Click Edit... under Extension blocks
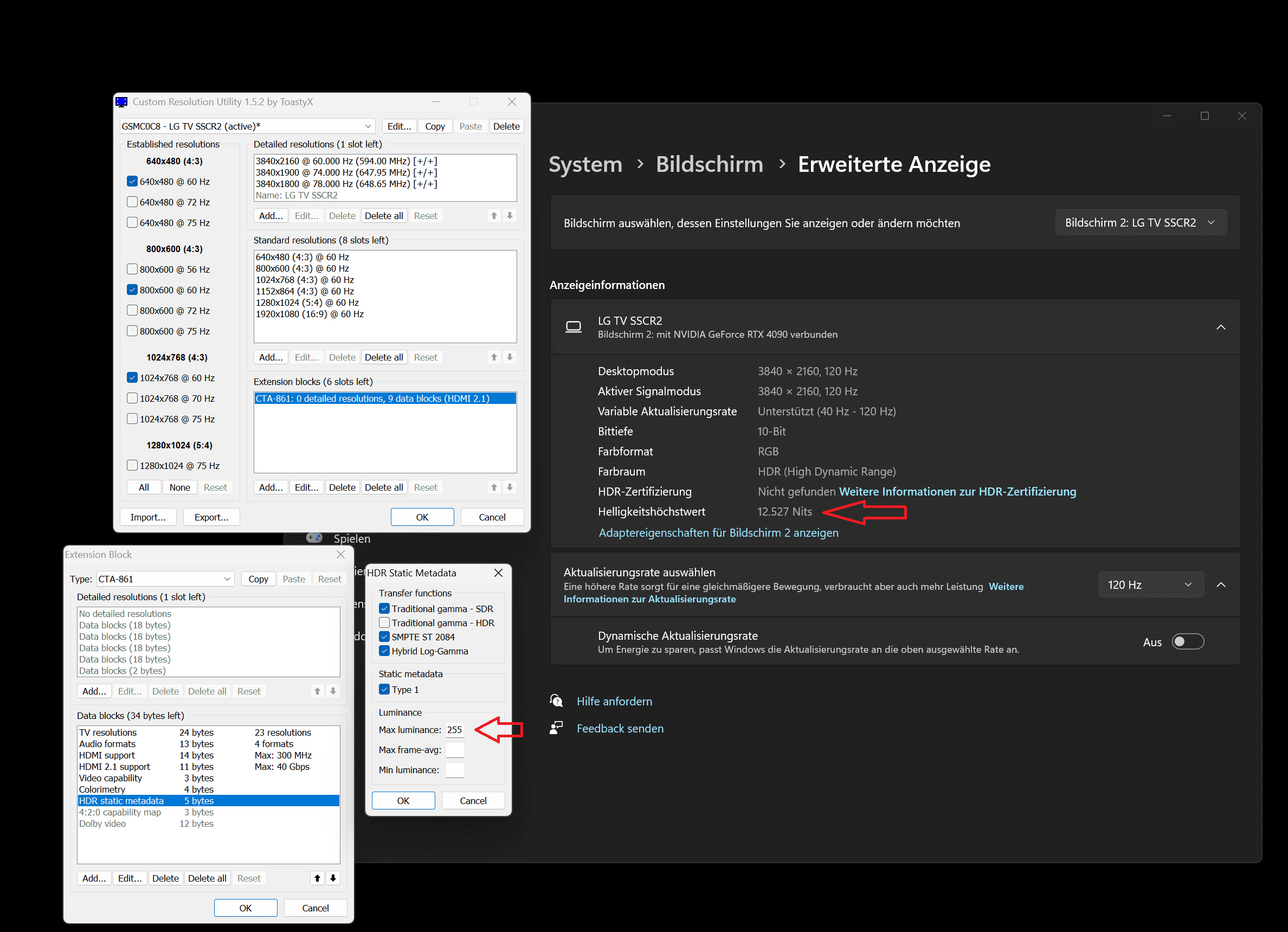The width and height of the screenshot is (1288, 932). pyautogui.click(x=307, y=487)
